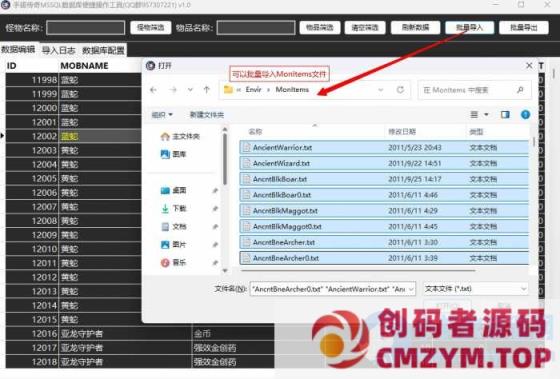Click the pin icon beside 桌面
The height and width of the screenshot is (379, 560).
coord(215,191)
